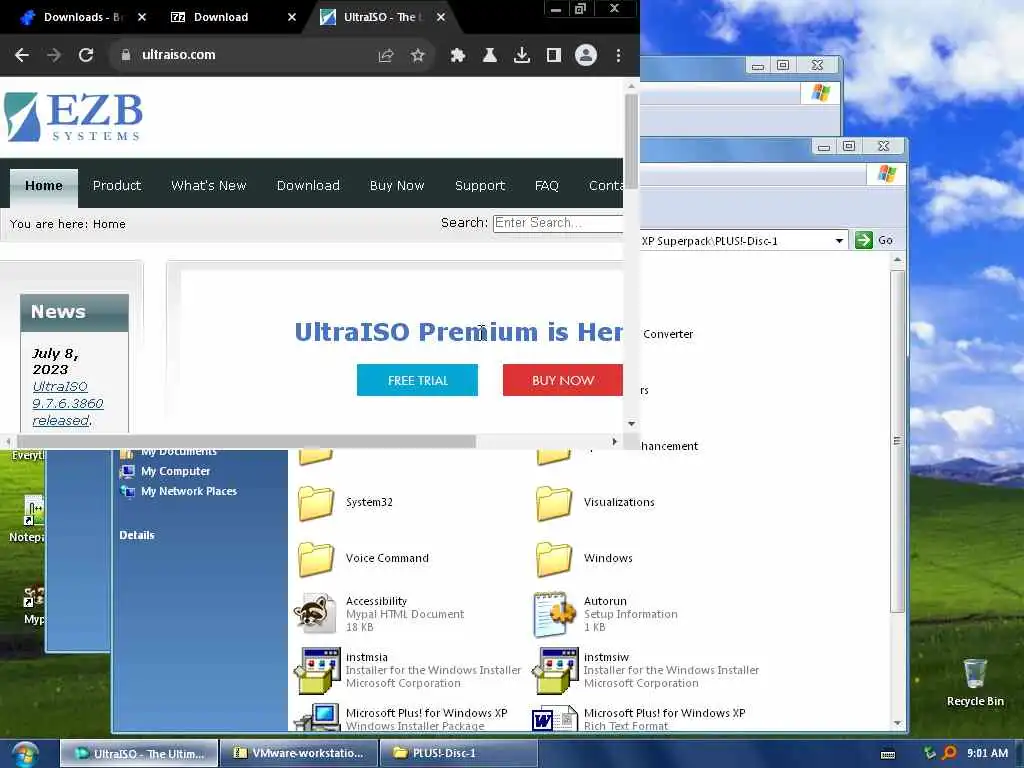Click the 9:01 AM taskbar clock
Viewport: 1024px width, 768px height.
point(987,753)
